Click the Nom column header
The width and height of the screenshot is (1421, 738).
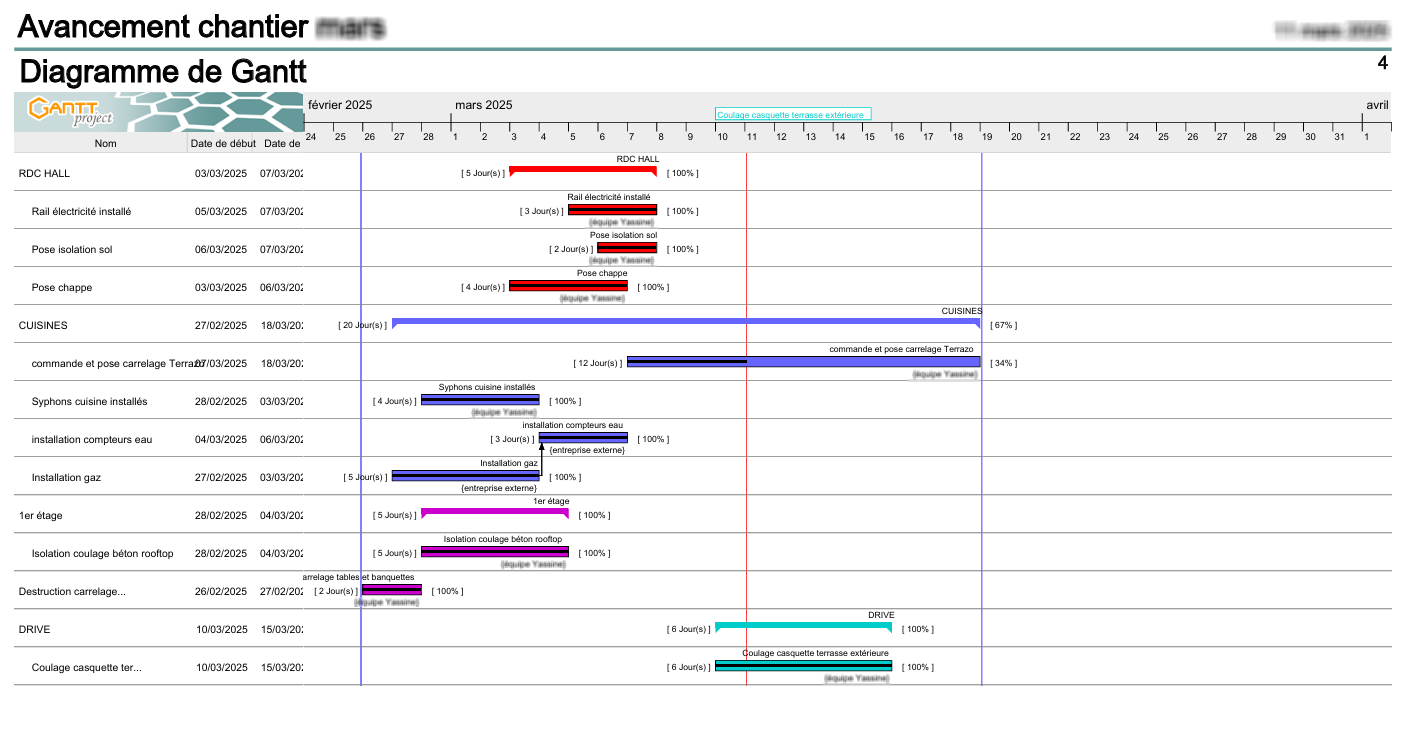coord(105,143)
